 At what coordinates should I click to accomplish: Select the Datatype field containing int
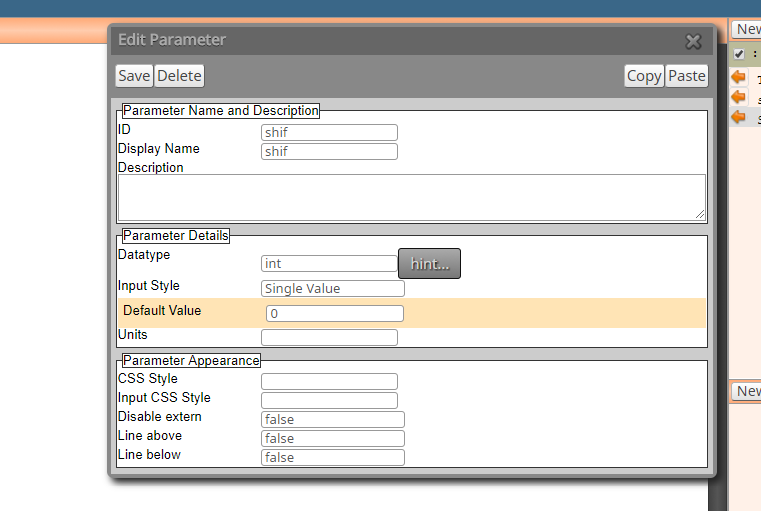[x=329, y=264]
